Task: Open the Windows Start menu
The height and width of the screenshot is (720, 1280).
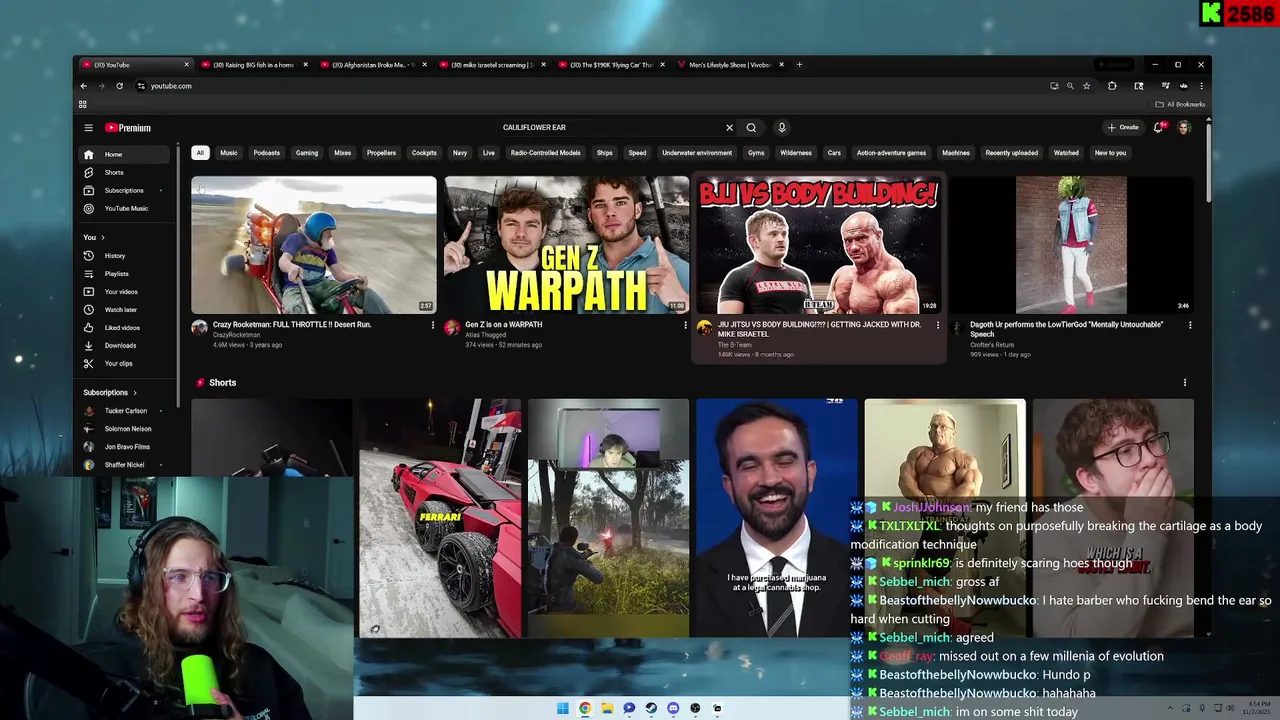Action: tap(563, 708)
